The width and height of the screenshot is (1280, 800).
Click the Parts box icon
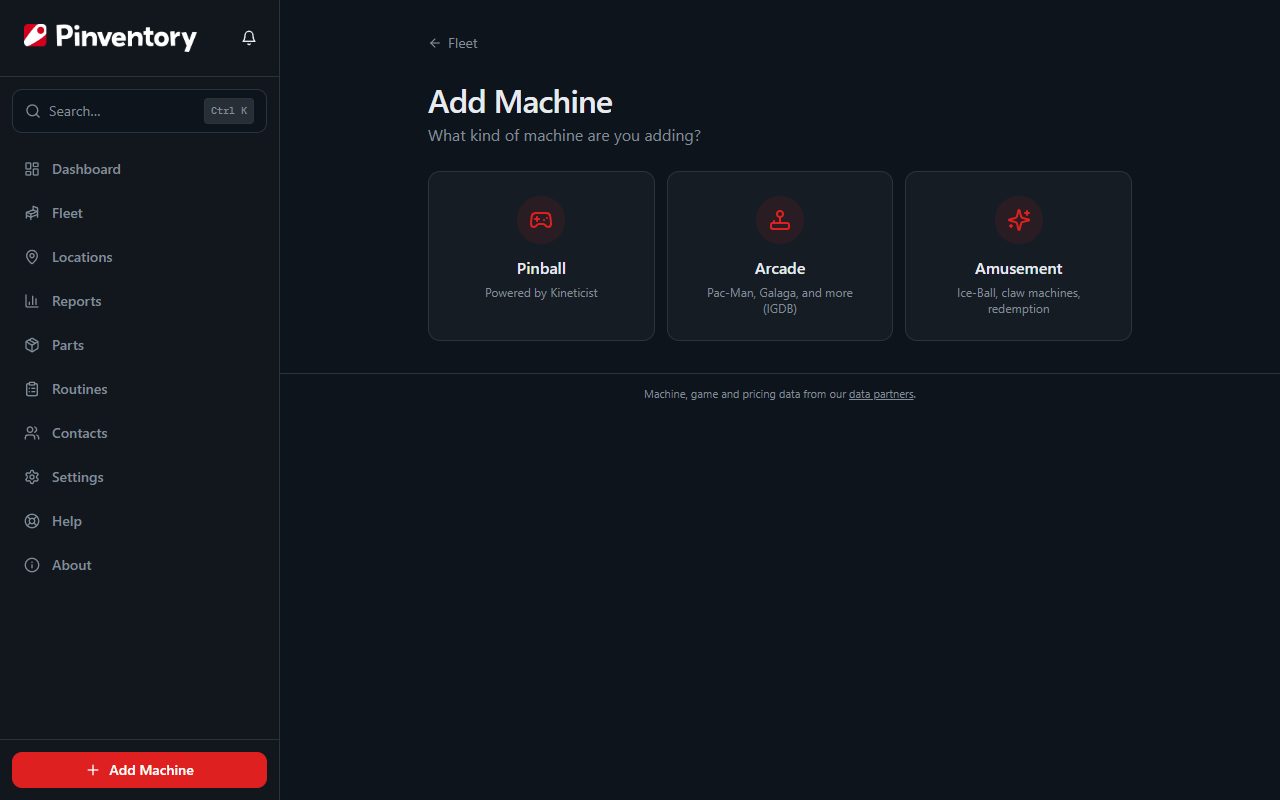[32, 345]
